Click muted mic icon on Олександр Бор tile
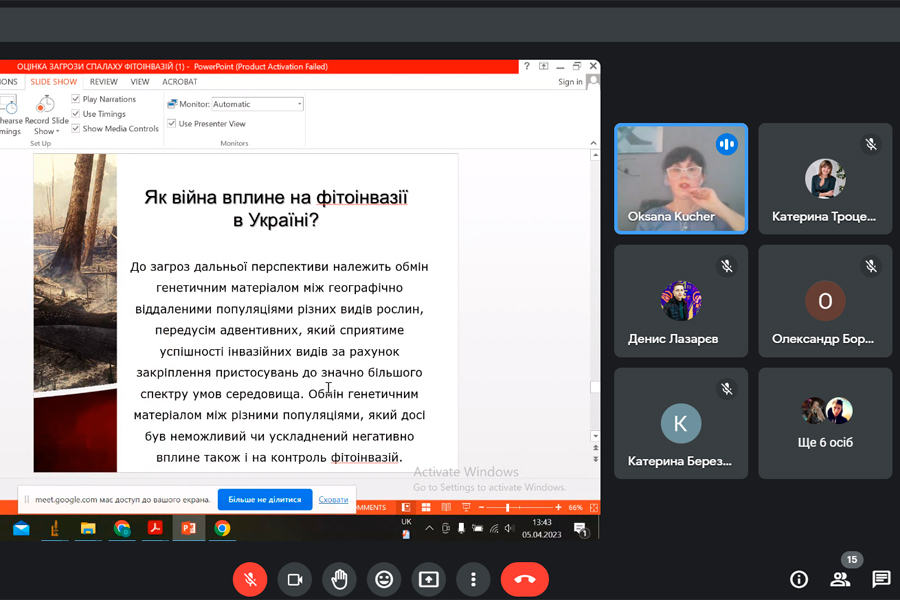Screen dimensions: 900x600 click(871, 266)
